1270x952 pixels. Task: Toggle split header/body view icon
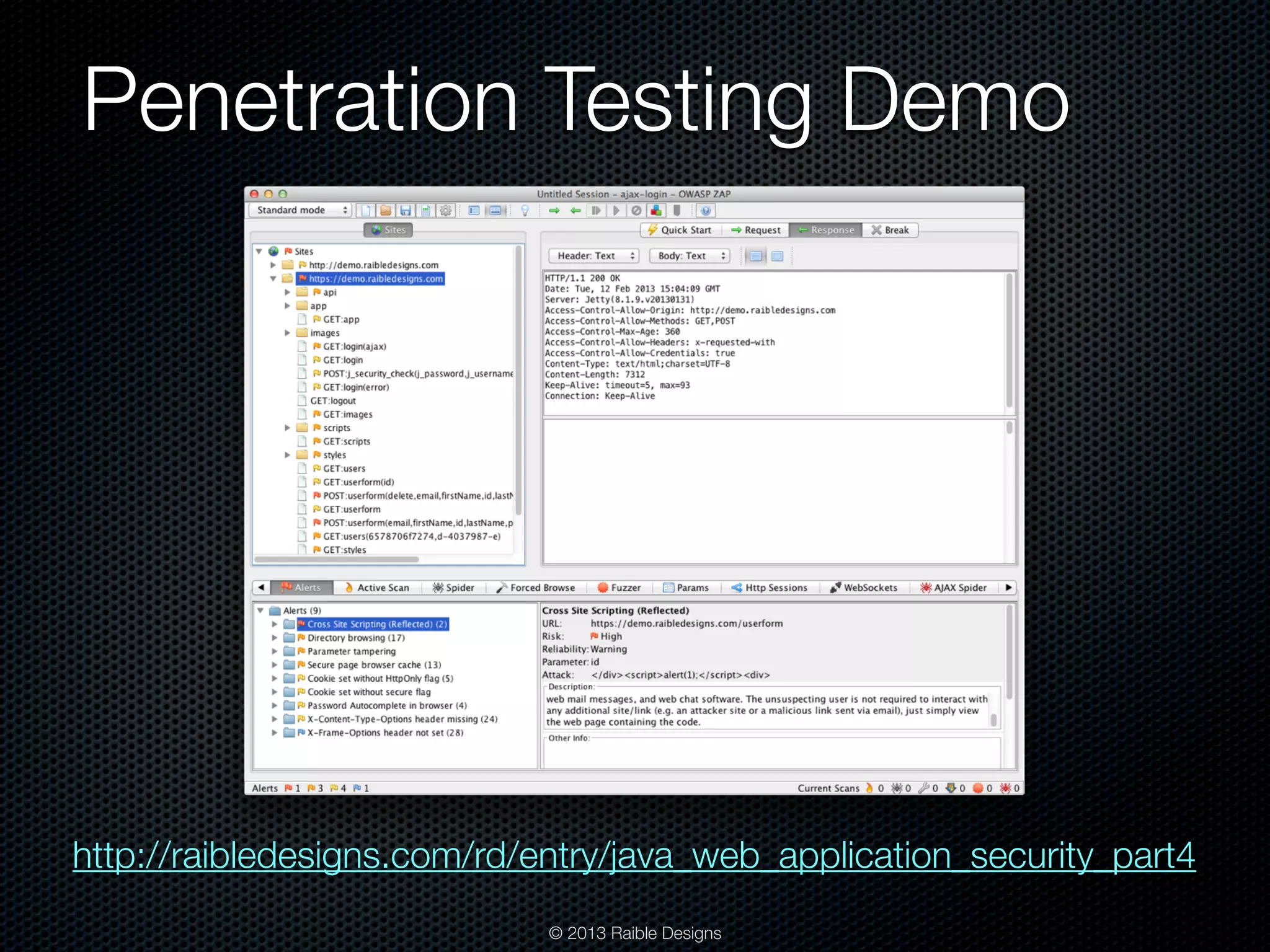[x=755, y=256]
